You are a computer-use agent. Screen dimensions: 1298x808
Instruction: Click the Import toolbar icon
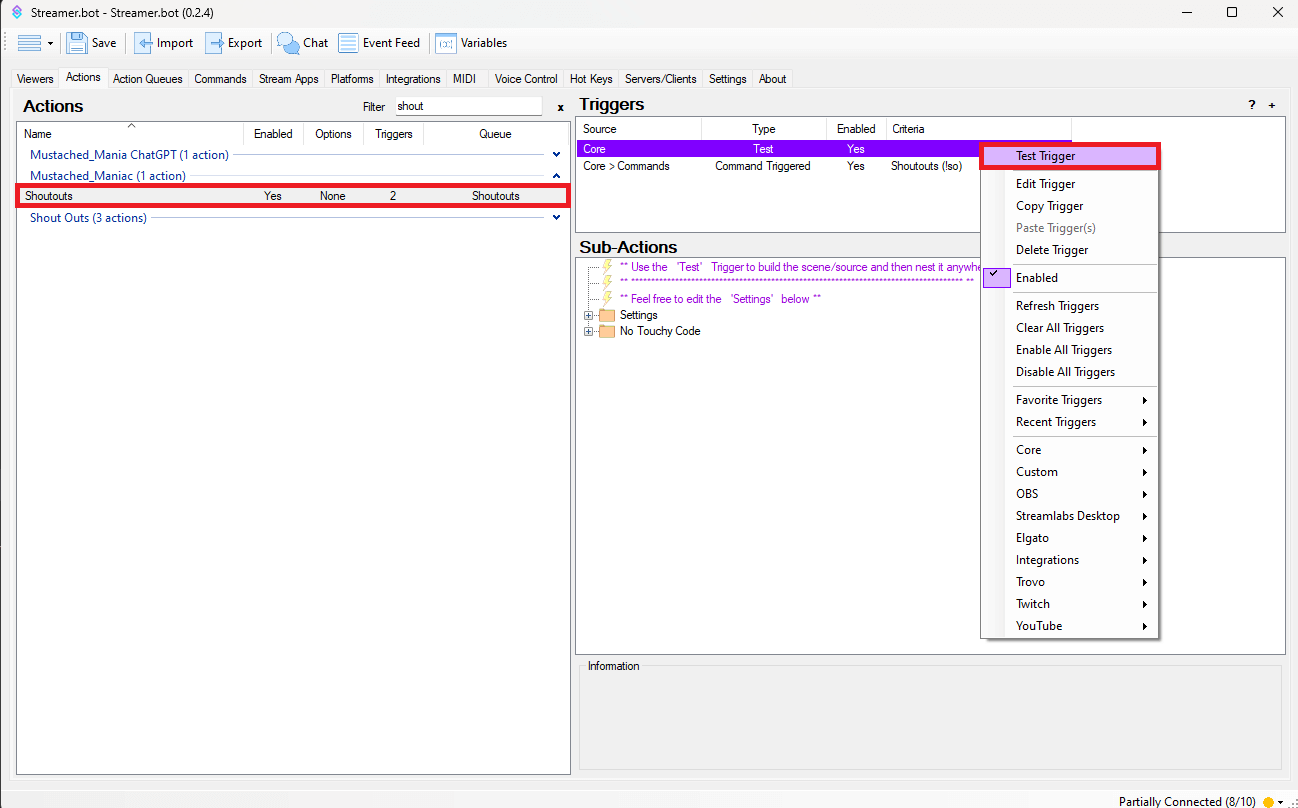point(145,43)
